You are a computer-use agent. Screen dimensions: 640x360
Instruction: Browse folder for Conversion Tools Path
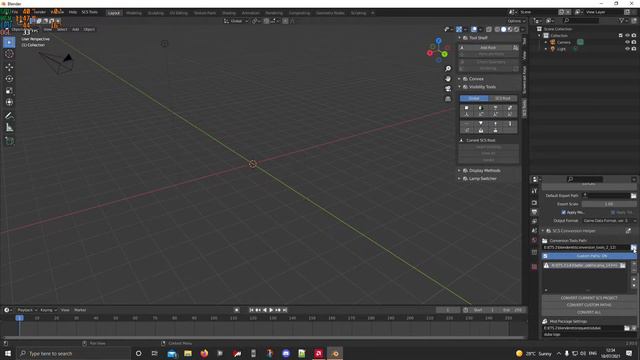tap(633, 247)
